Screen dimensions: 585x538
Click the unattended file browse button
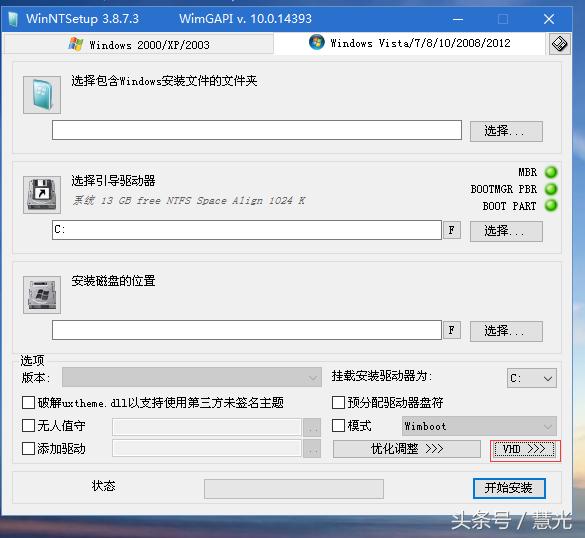coord(312,428)
